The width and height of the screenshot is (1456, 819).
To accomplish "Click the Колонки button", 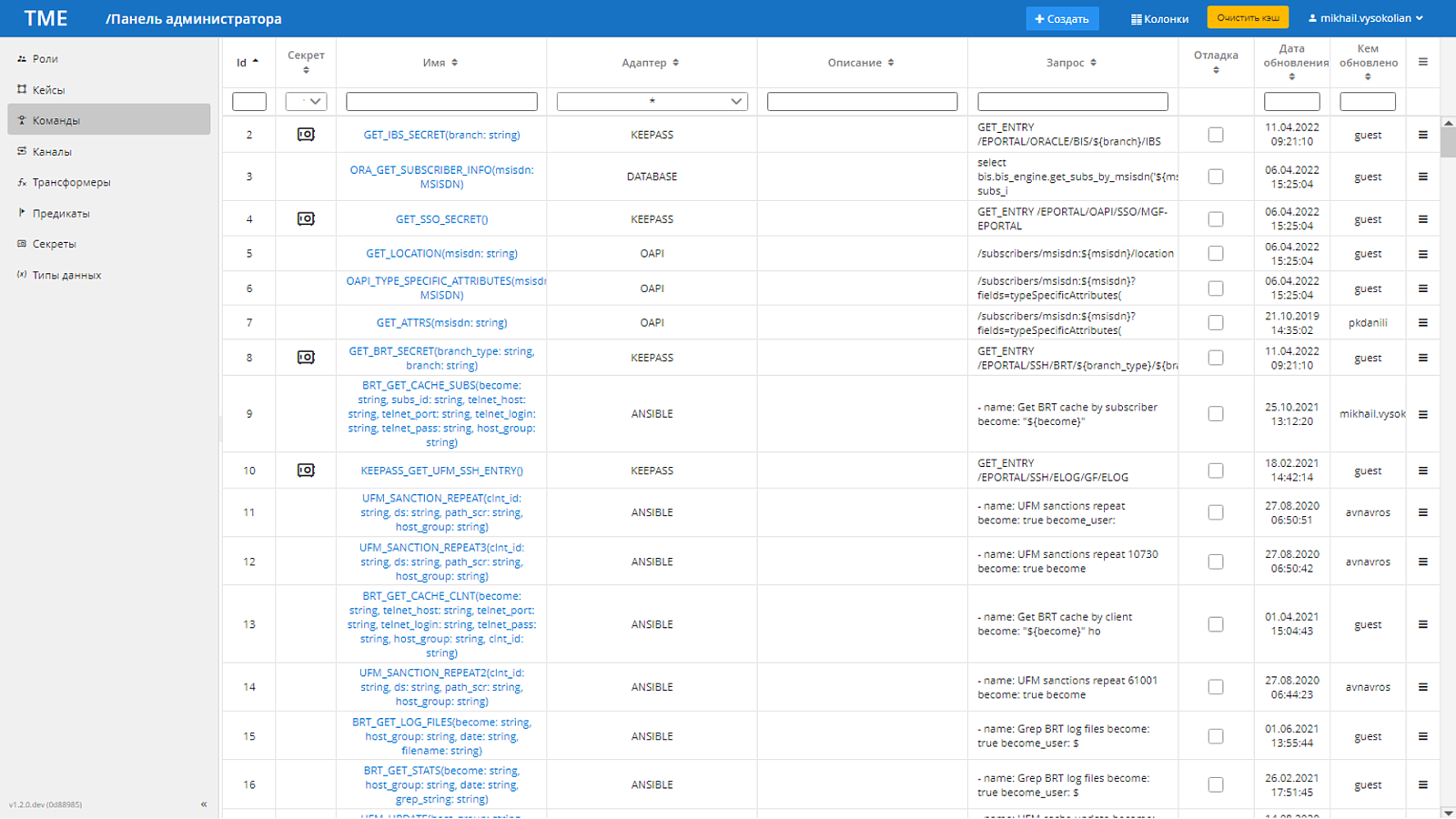I will pos(1159,18).
